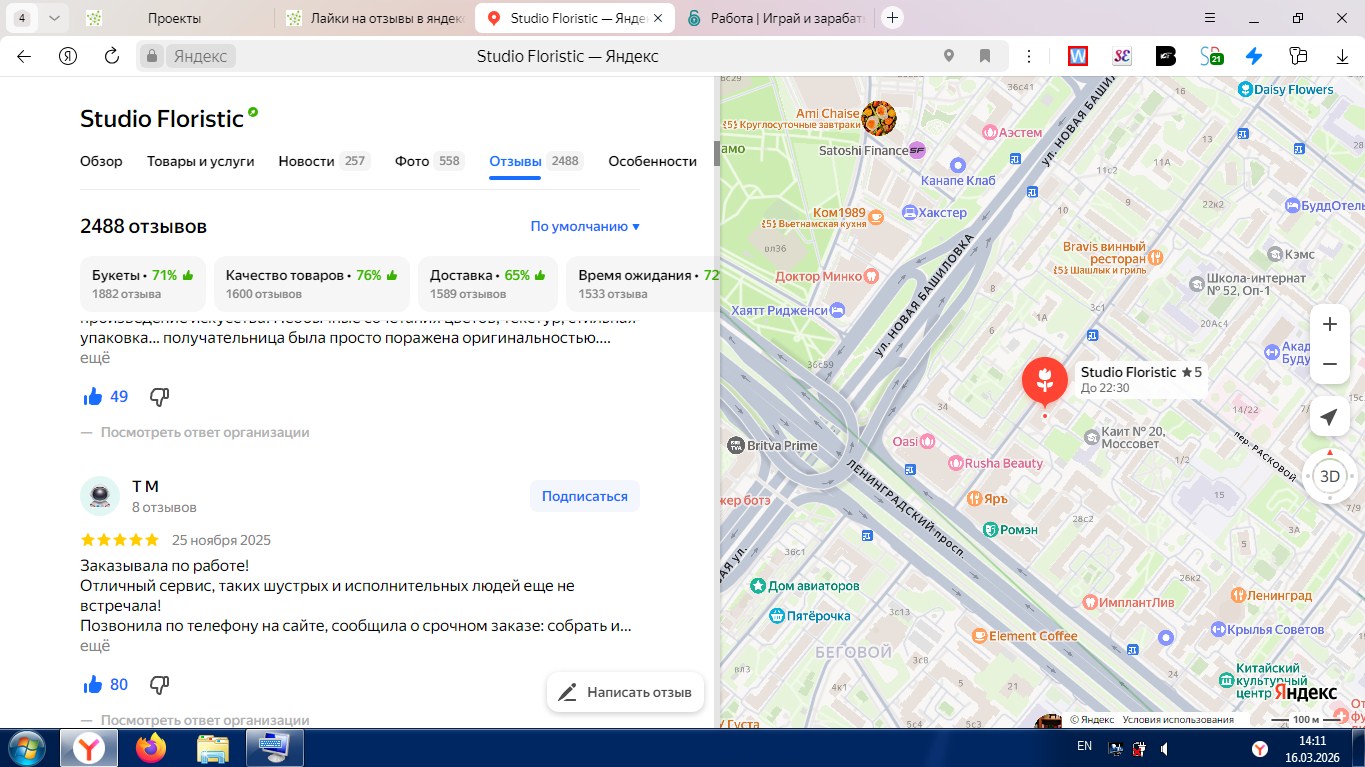Zoom out on the map
Image resolution: width=1365 pixels, height=767 pixels.
[1329, 364]
